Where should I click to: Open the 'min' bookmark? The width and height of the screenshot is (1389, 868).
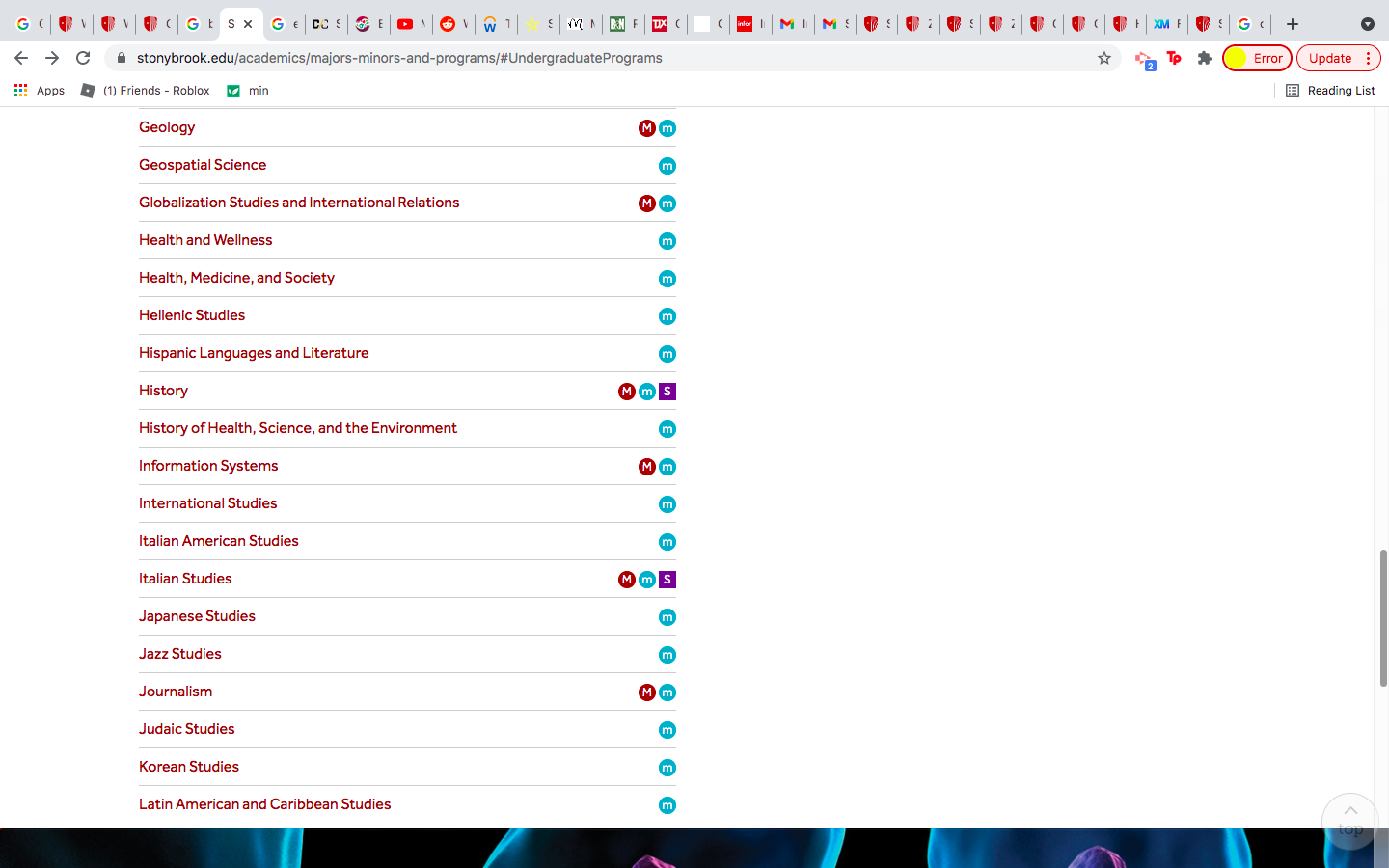[x=248, y=91]
